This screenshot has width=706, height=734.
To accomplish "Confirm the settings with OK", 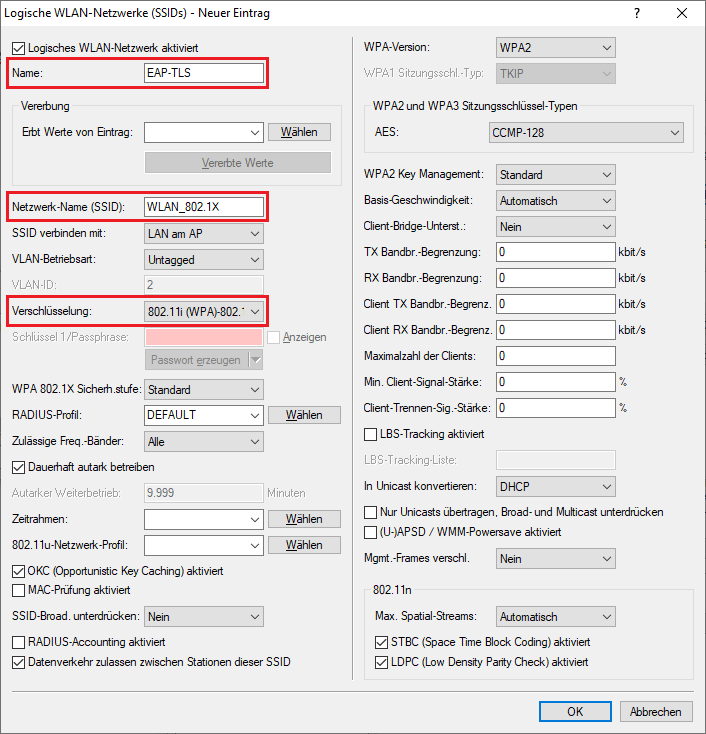I will tap(575, 712).
